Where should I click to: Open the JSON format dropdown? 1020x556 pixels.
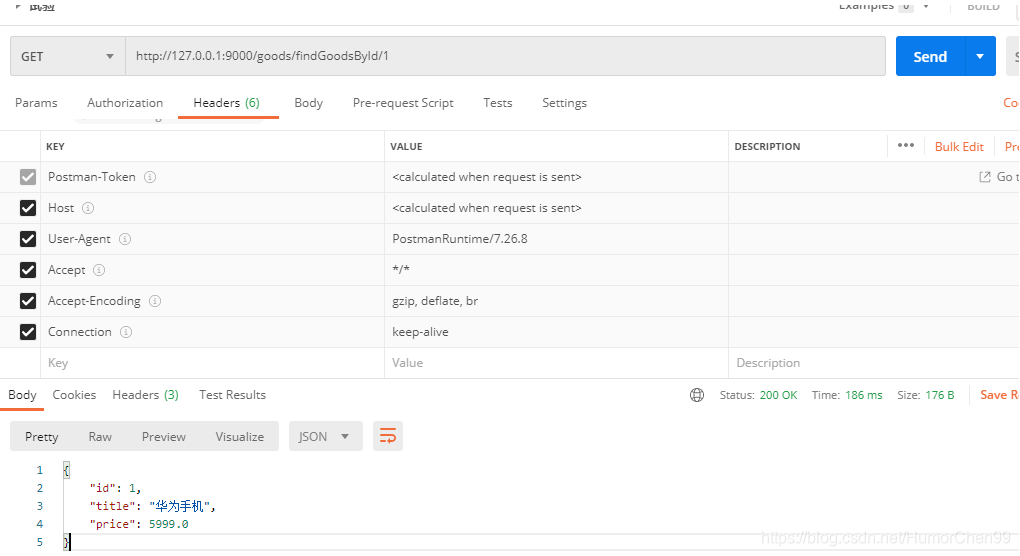tap(325, 436)
